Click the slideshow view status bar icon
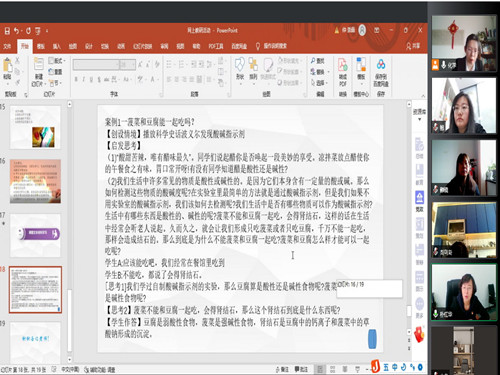The height and width of the screenshot is (375, 500). point(358,369)
